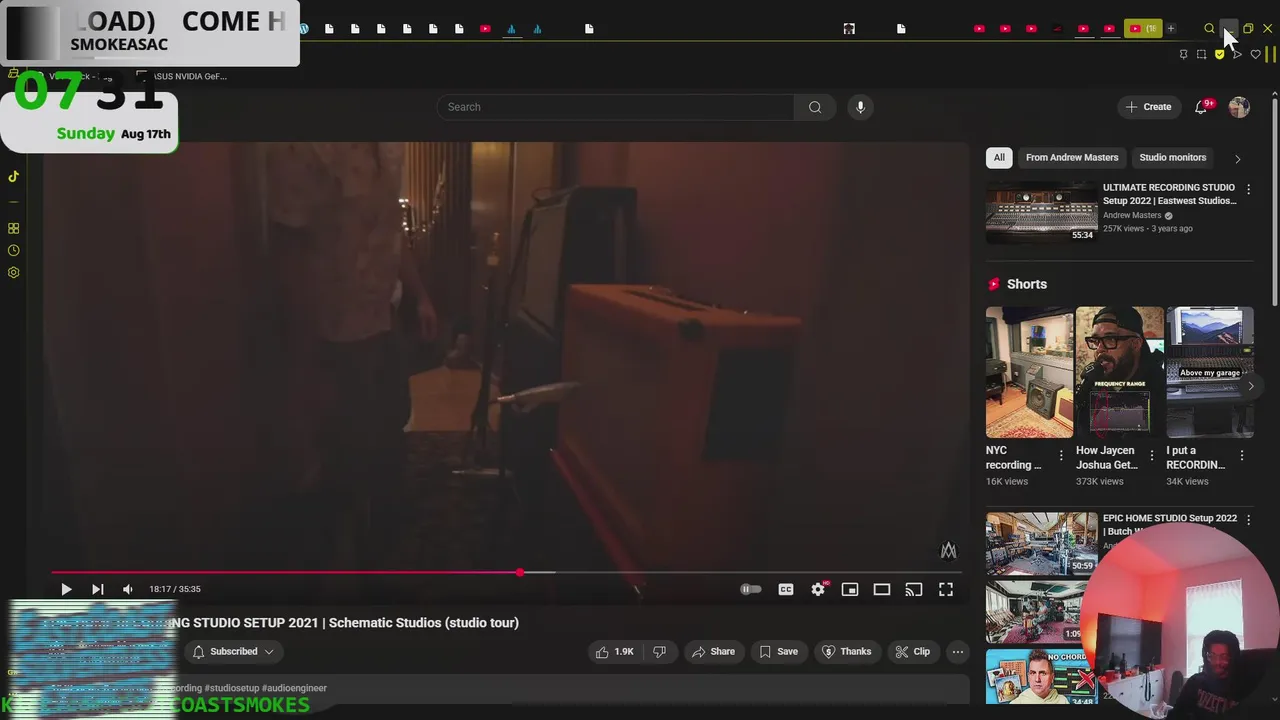1280x720 pixels.
Task: Select the All filter chip
Action: click(999, 157)
